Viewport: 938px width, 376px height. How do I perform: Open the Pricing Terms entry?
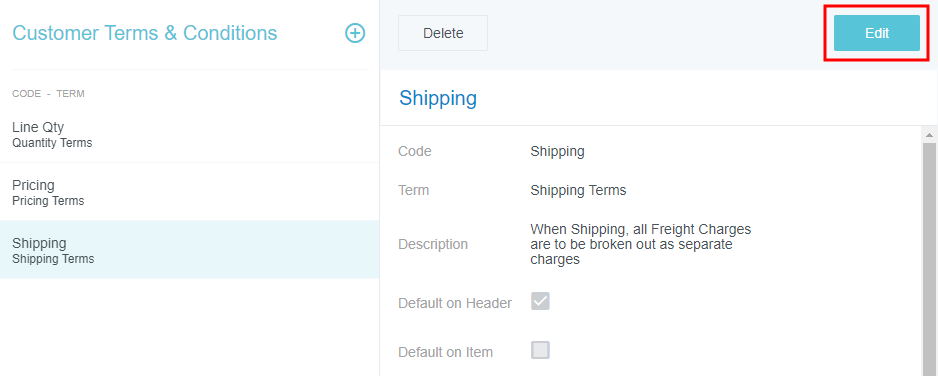[189, 192]
